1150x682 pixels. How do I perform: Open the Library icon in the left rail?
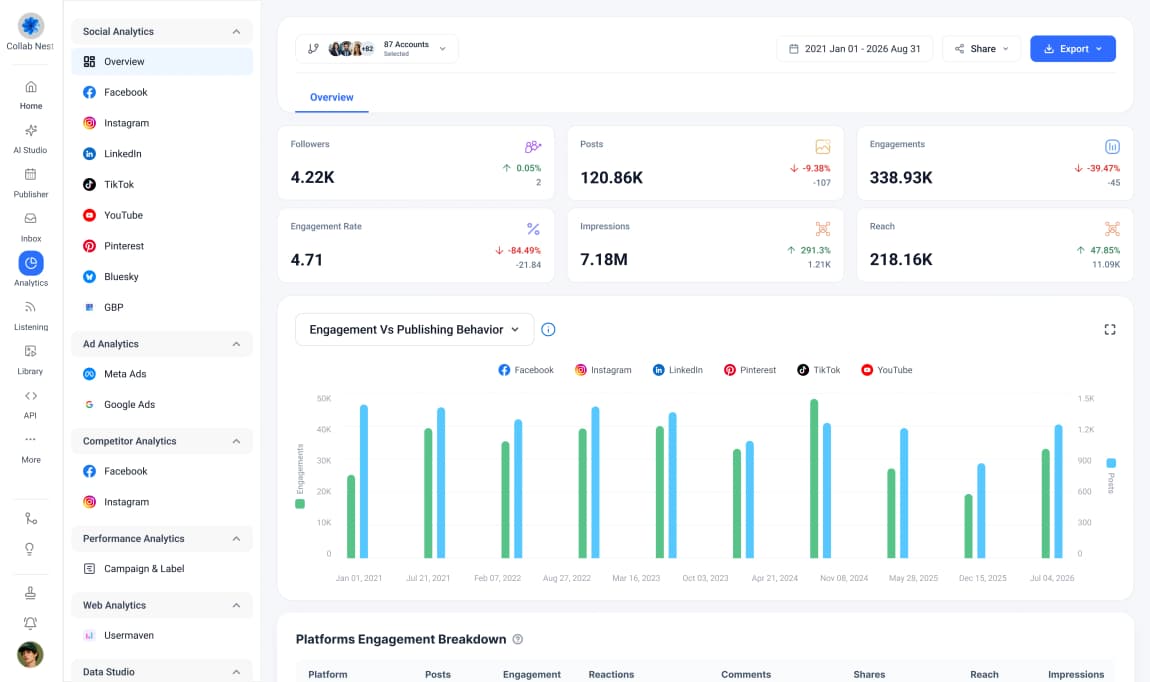coord(31,351)
